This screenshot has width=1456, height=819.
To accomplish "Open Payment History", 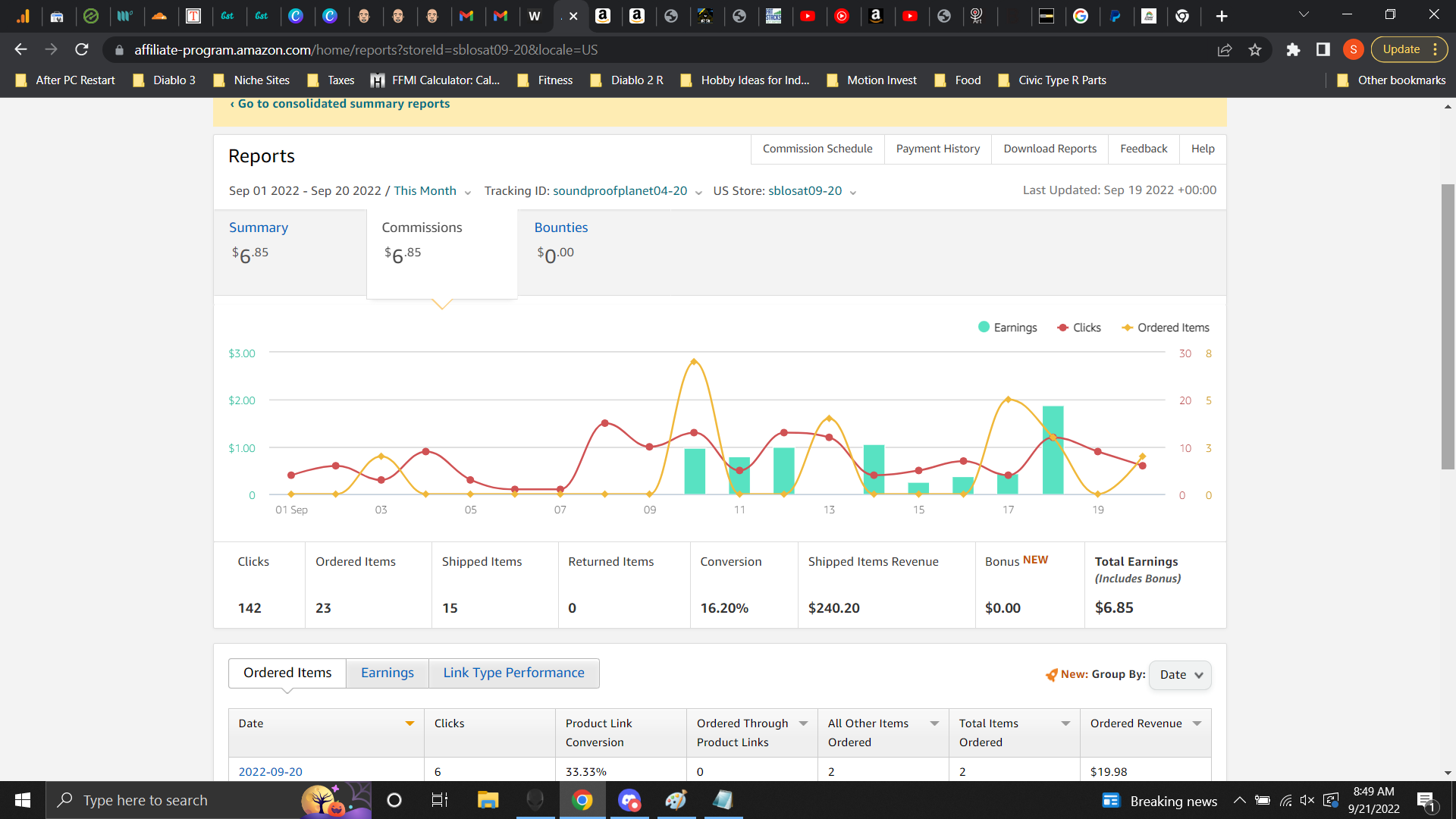I will point(938,149).
